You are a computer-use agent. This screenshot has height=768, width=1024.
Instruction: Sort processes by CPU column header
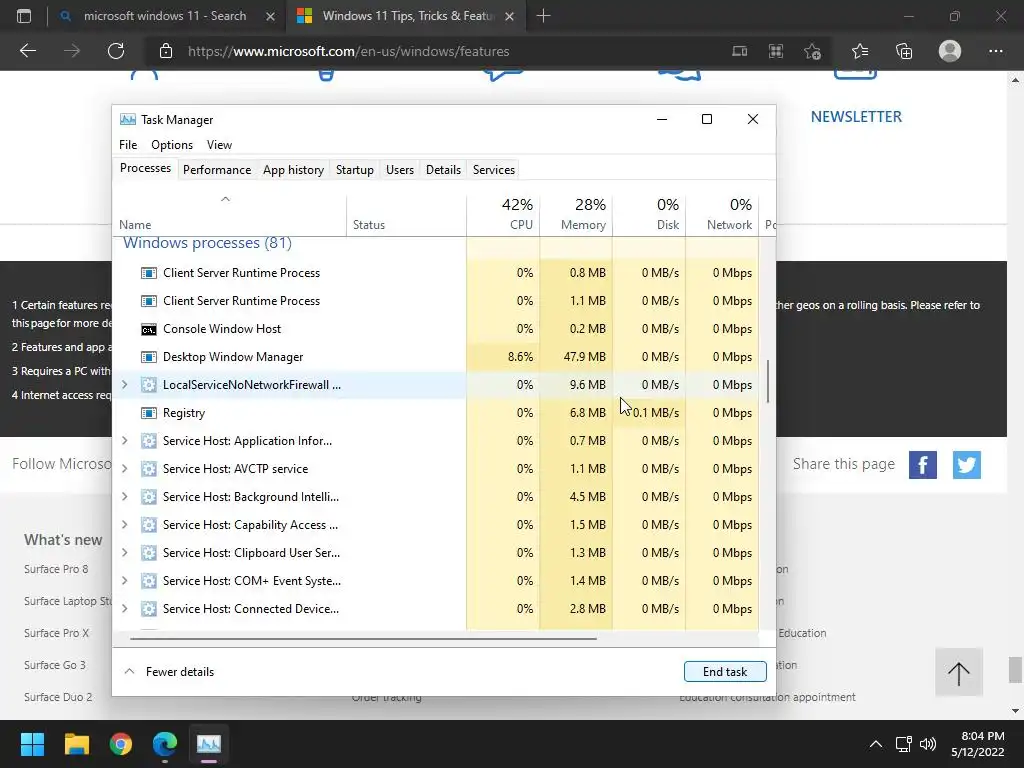(x=504, y=215)
